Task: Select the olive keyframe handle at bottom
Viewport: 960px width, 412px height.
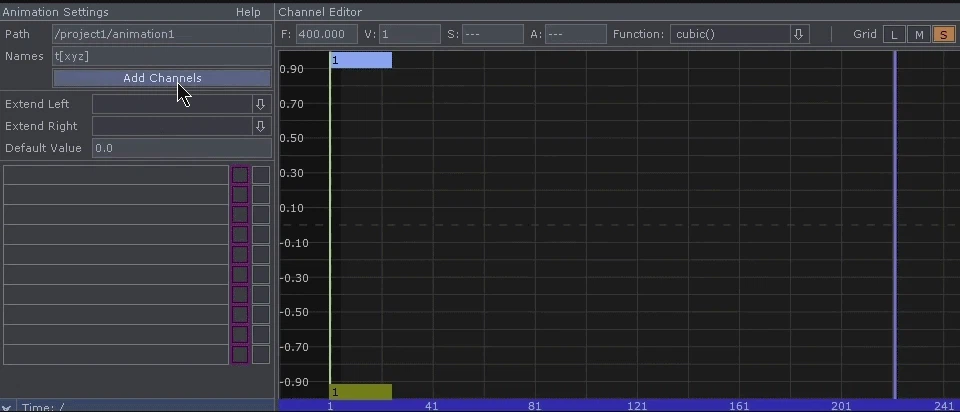Action: 361,392
